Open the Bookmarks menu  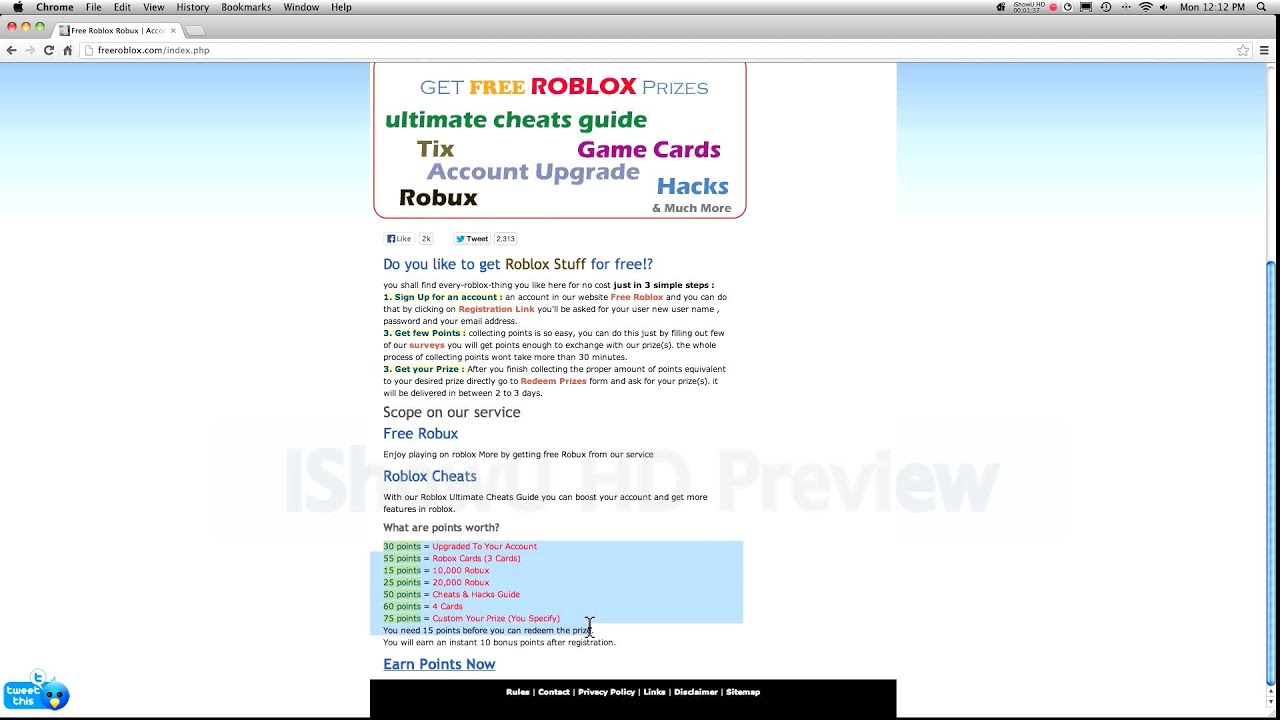[246, 7]
